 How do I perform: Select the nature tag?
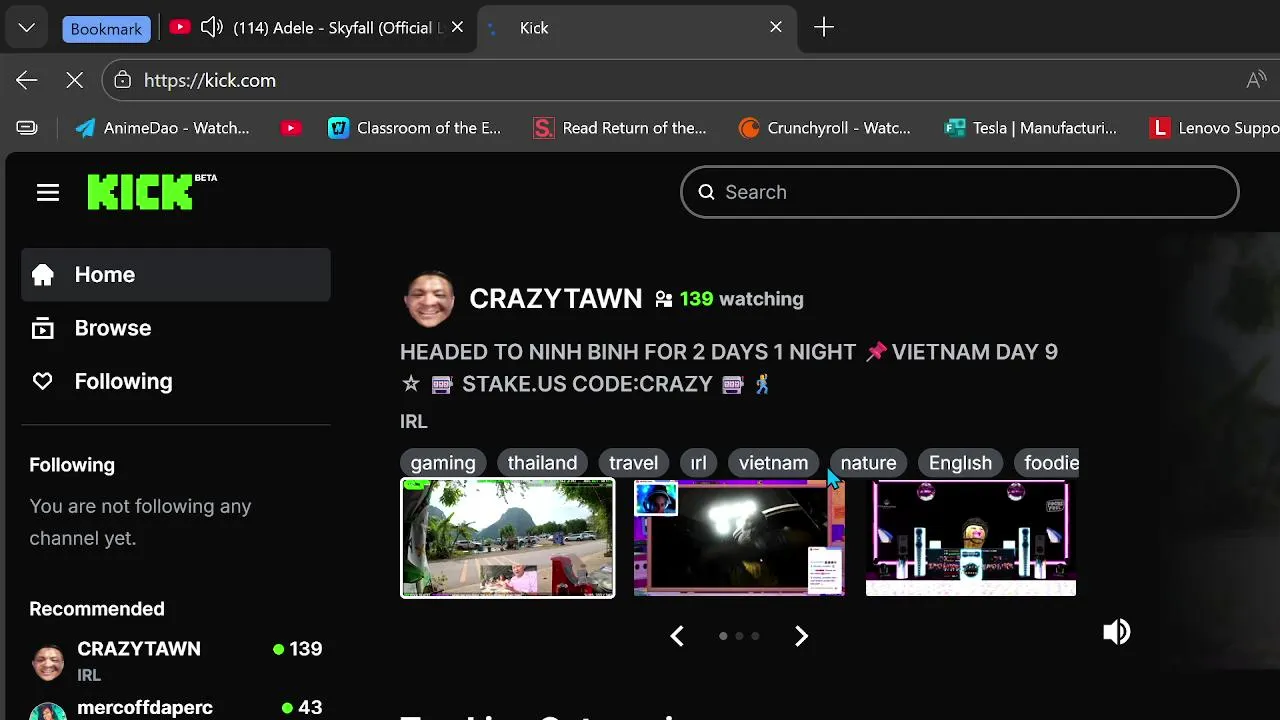(x=868, y=462)
